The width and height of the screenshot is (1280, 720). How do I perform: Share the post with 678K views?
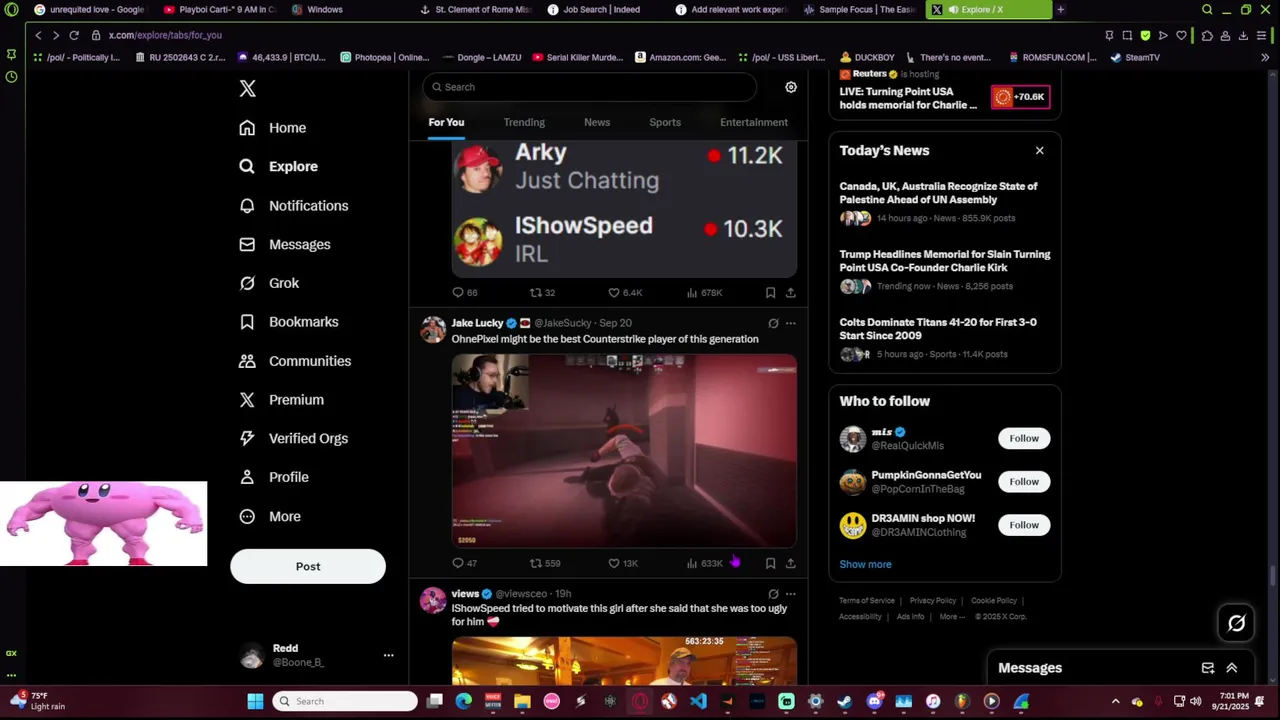coord(790,293)
